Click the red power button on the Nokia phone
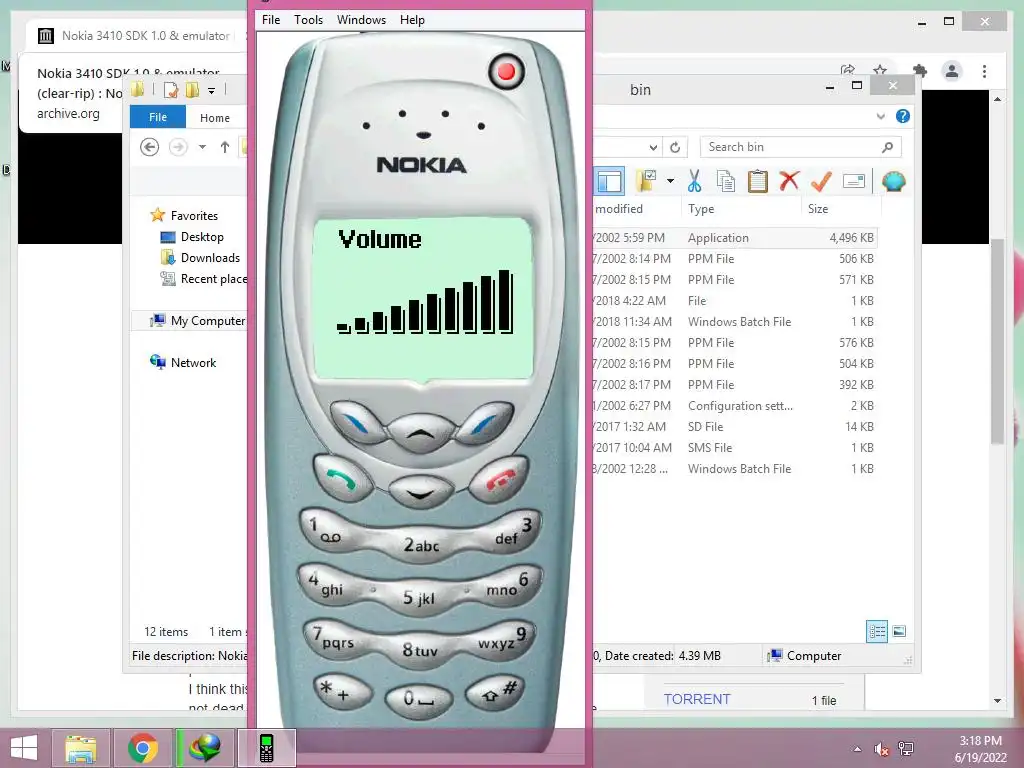The height and width of the screenshot is (768, 1024). (506, 71)
